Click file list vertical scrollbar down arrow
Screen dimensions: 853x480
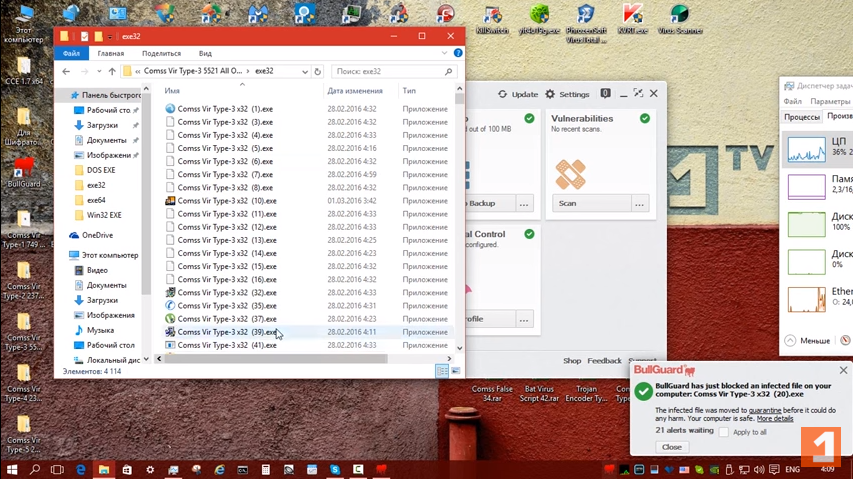coord(460,348)
